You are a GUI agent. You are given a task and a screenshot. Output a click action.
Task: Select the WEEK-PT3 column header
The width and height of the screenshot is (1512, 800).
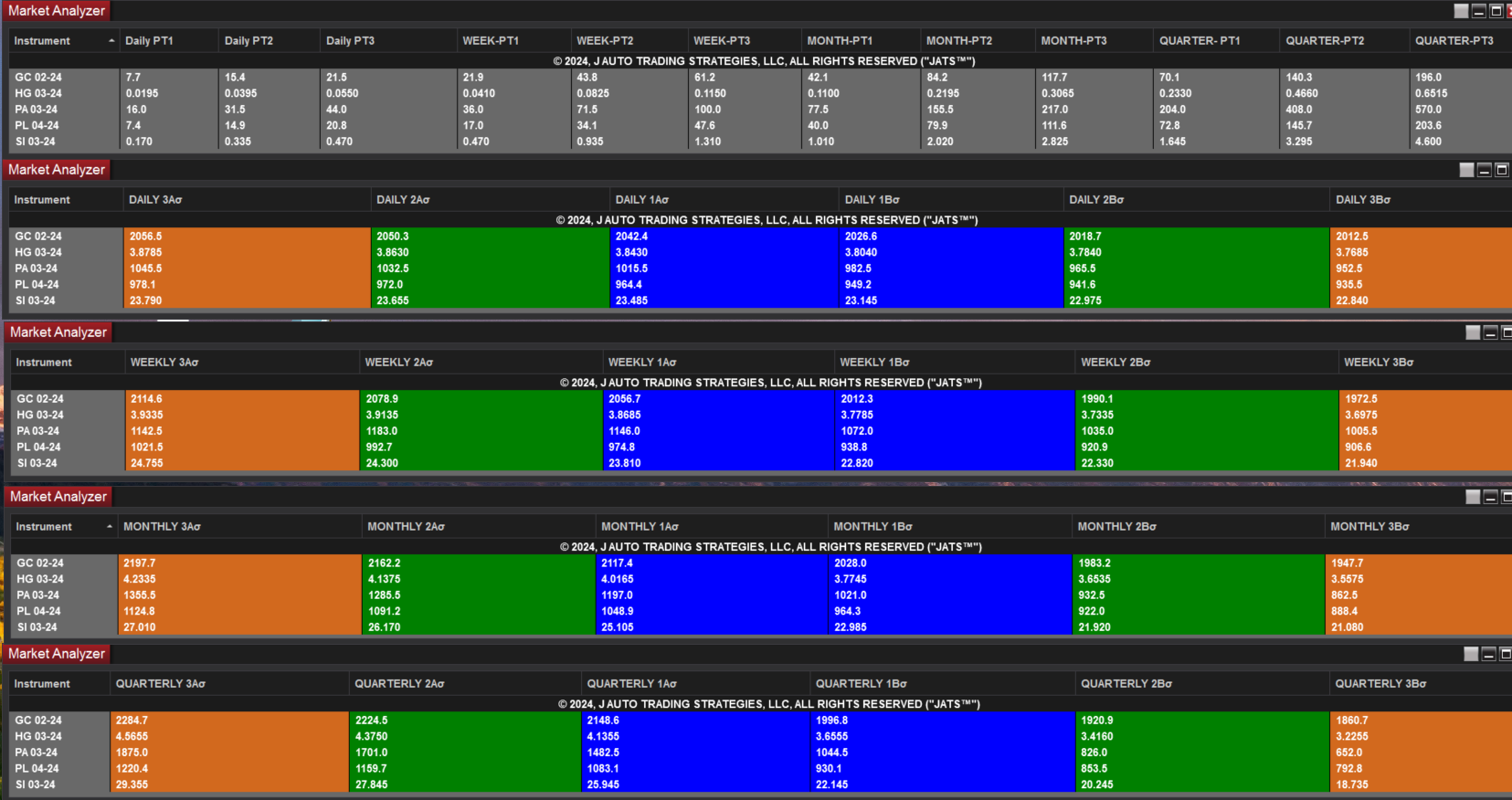click(745, 41)
